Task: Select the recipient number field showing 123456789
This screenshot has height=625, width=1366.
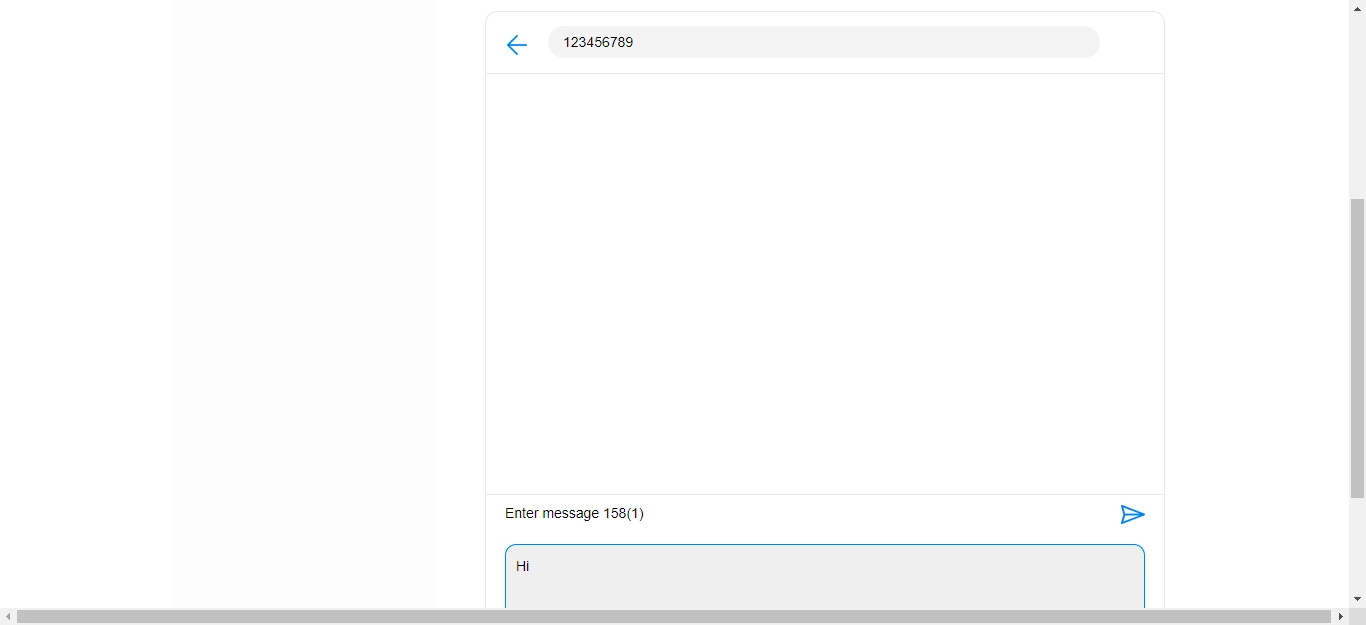Action: pyautogui.click(x=823, y=42)
